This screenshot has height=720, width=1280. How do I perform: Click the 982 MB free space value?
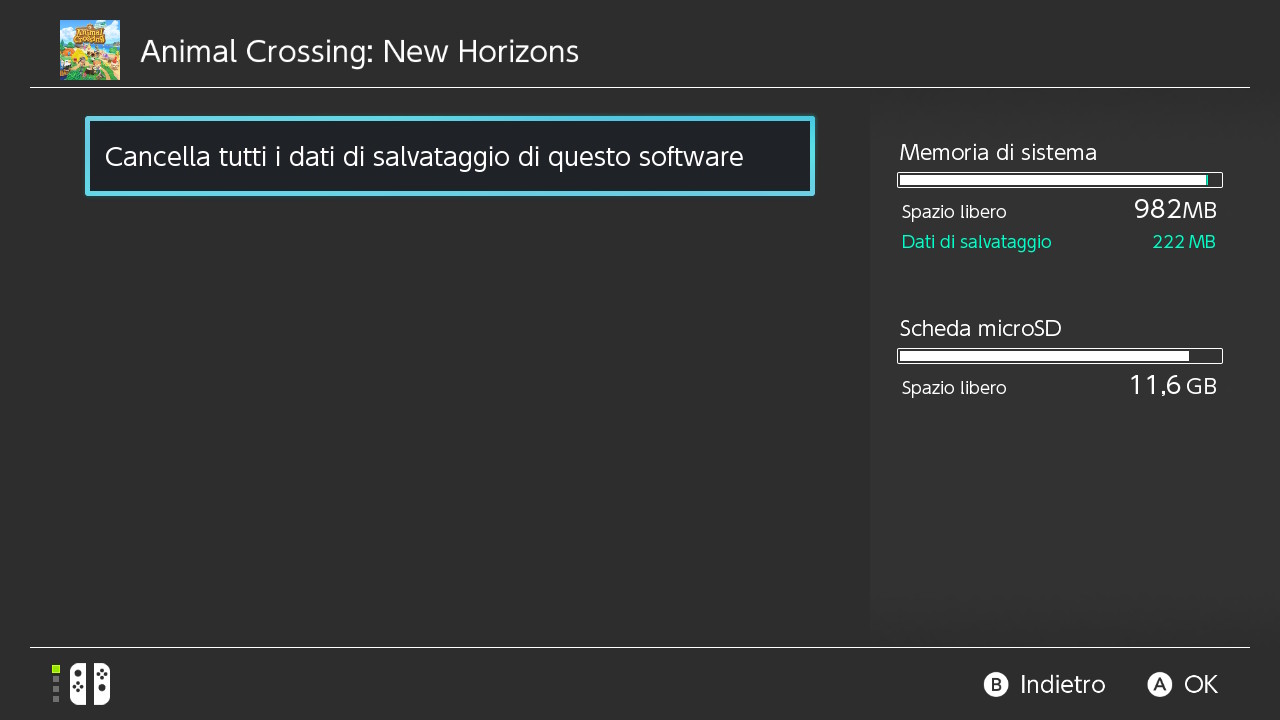pos(1175,210)
